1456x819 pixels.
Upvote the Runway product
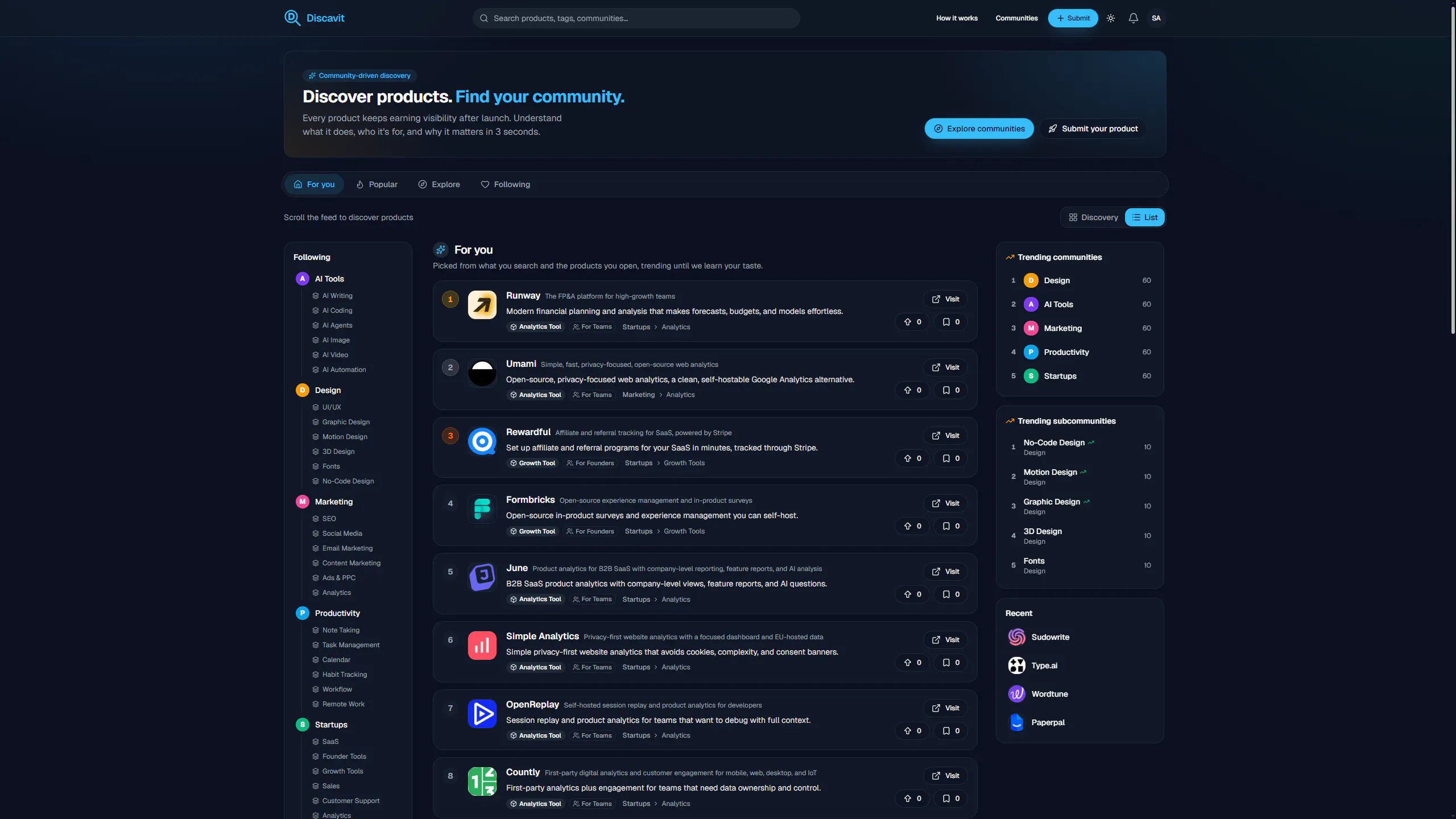point(912,322)
